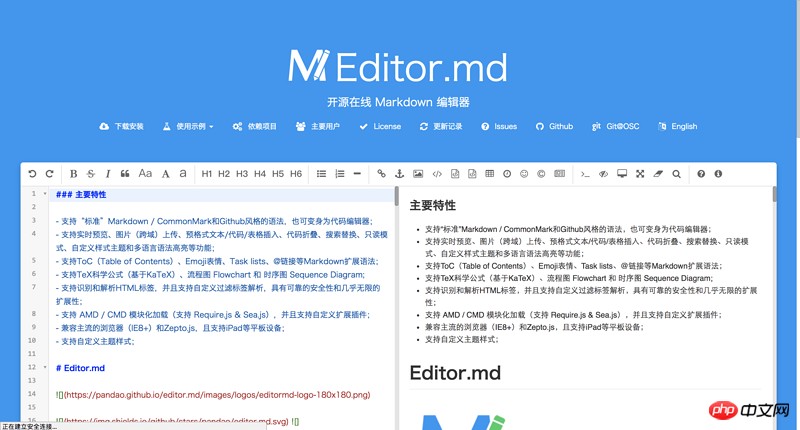This screenshot has height=430, width=800.
Task: Click the '# Editor.md' line in editor
Action: 80,368
